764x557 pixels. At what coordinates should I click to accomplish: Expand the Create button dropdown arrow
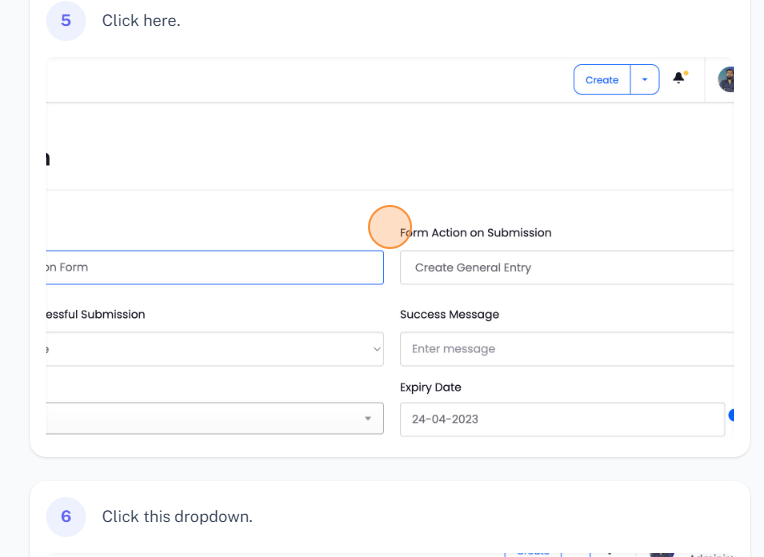pyautogui.click(x=645, y=80)
